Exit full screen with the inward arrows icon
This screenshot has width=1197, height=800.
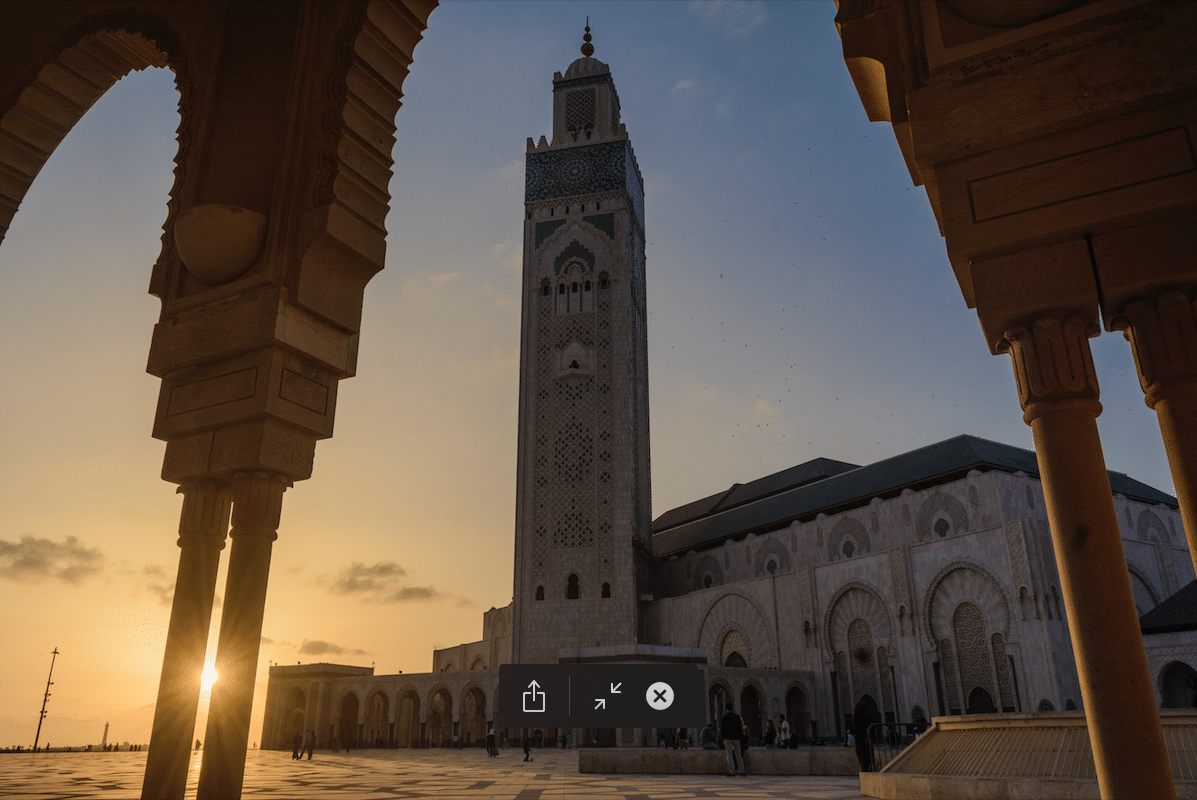(x=607, y=696)
